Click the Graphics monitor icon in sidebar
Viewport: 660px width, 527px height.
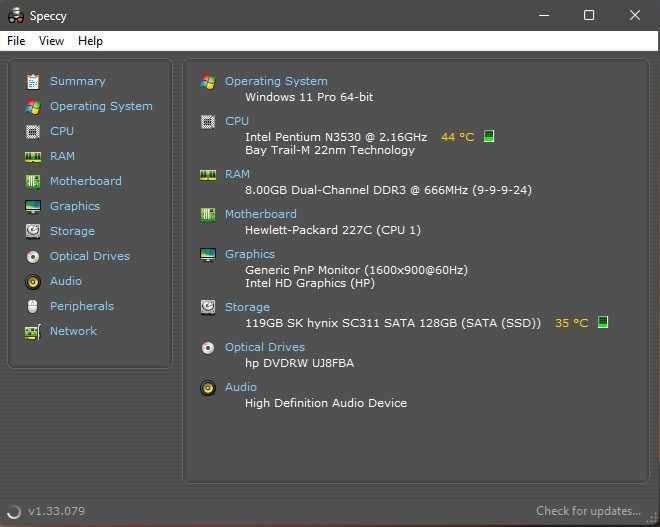(x=33, y=207)
